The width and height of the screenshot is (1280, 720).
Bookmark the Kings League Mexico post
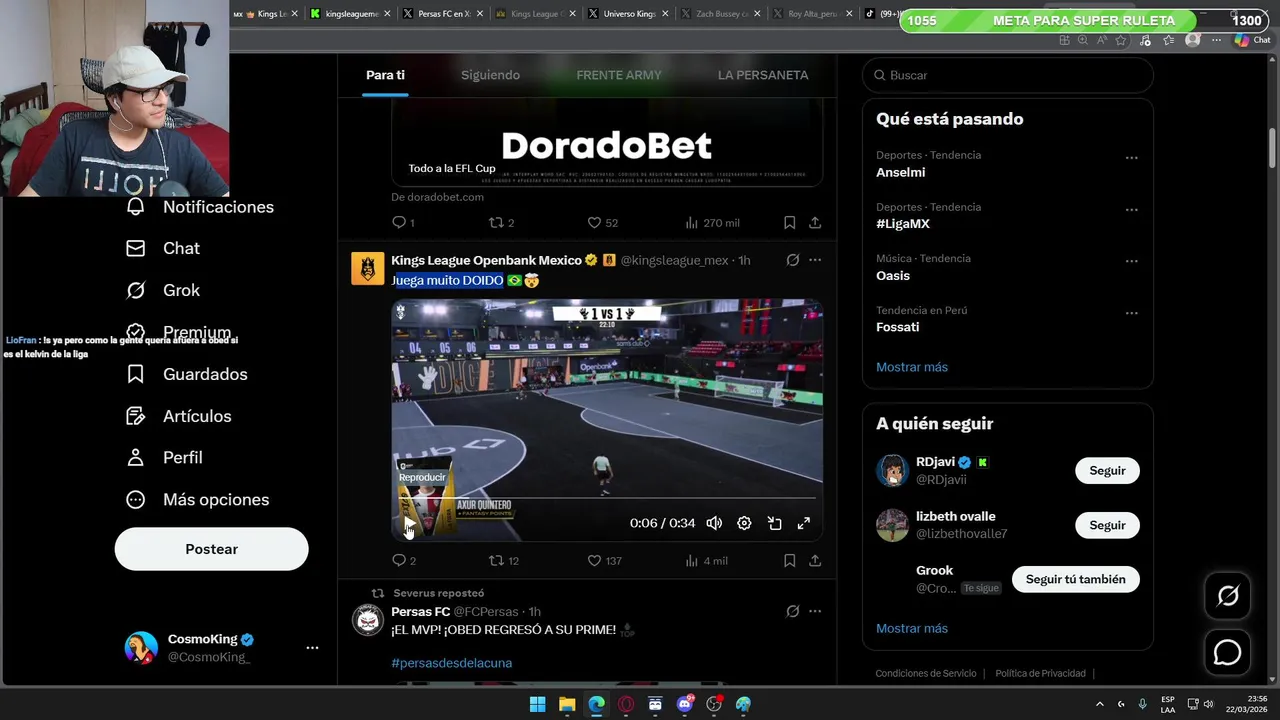pyautogui.click(x=789, y=561)
